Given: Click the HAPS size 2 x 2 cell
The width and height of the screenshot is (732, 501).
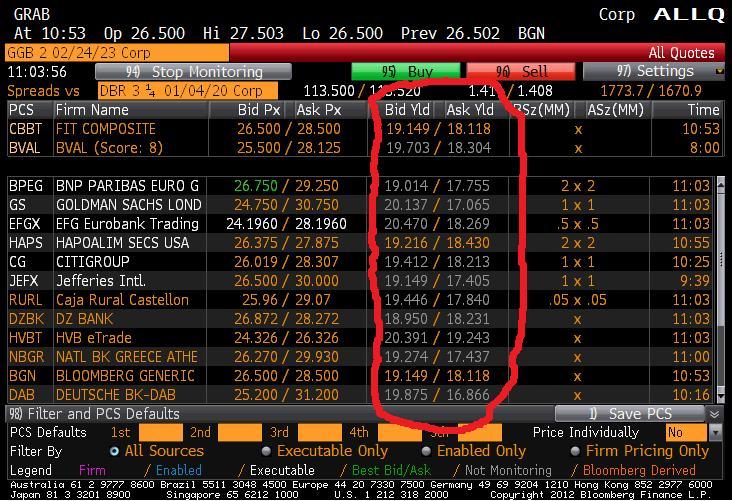Looking at the screenshot, I should [577, 243].
